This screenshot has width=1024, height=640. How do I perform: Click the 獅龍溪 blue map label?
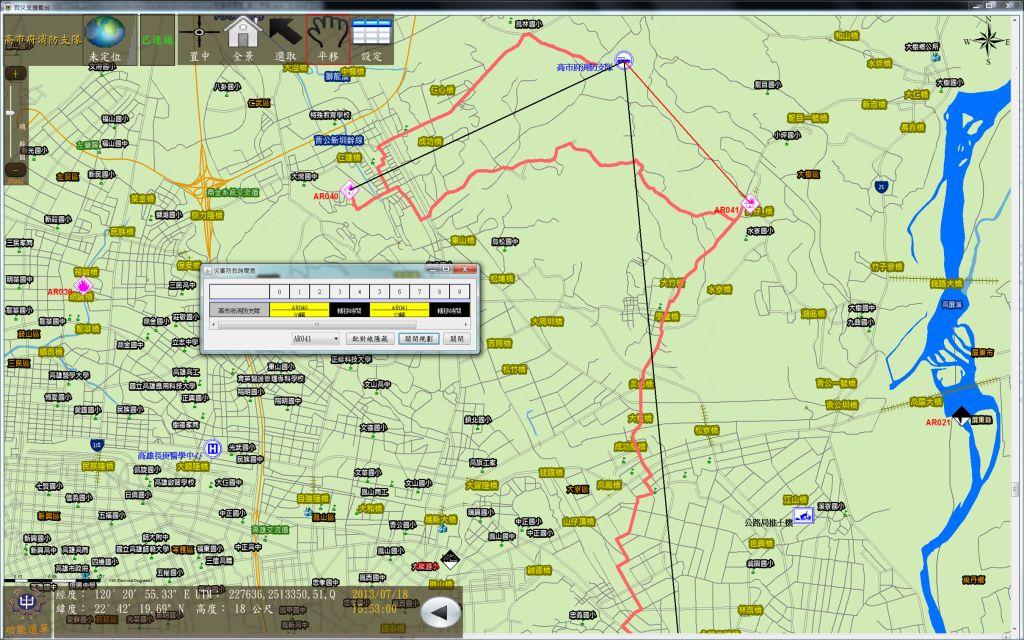tap(337, 76)
